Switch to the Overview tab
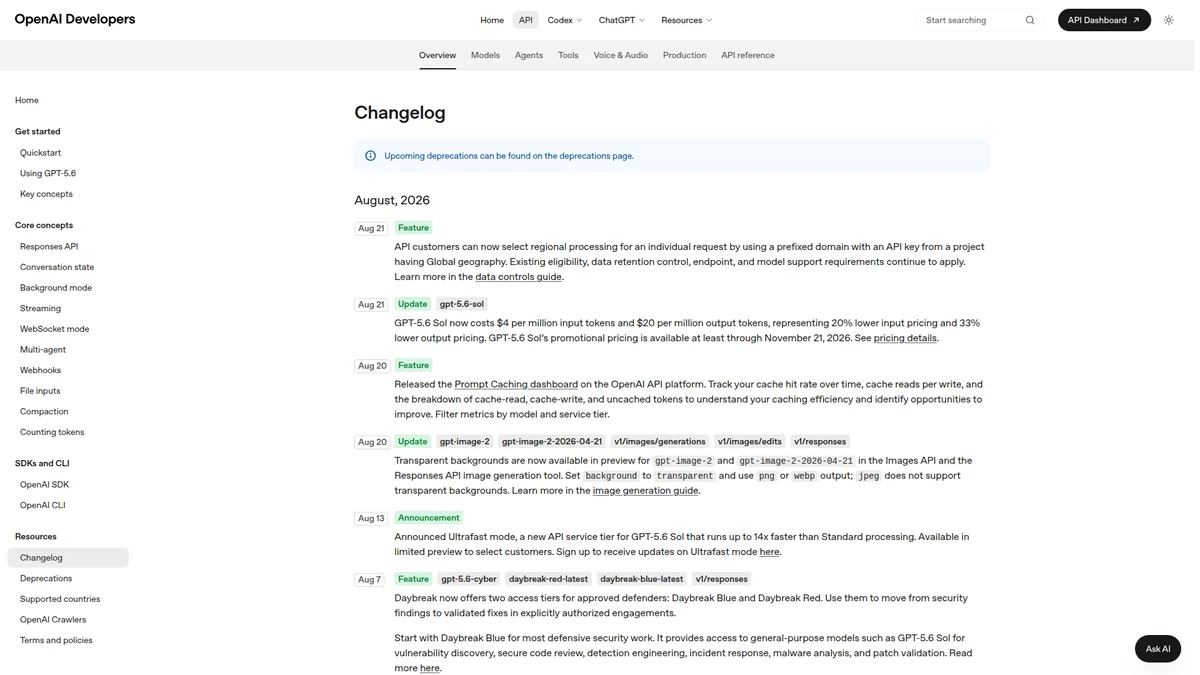 (x=437, y=55)
